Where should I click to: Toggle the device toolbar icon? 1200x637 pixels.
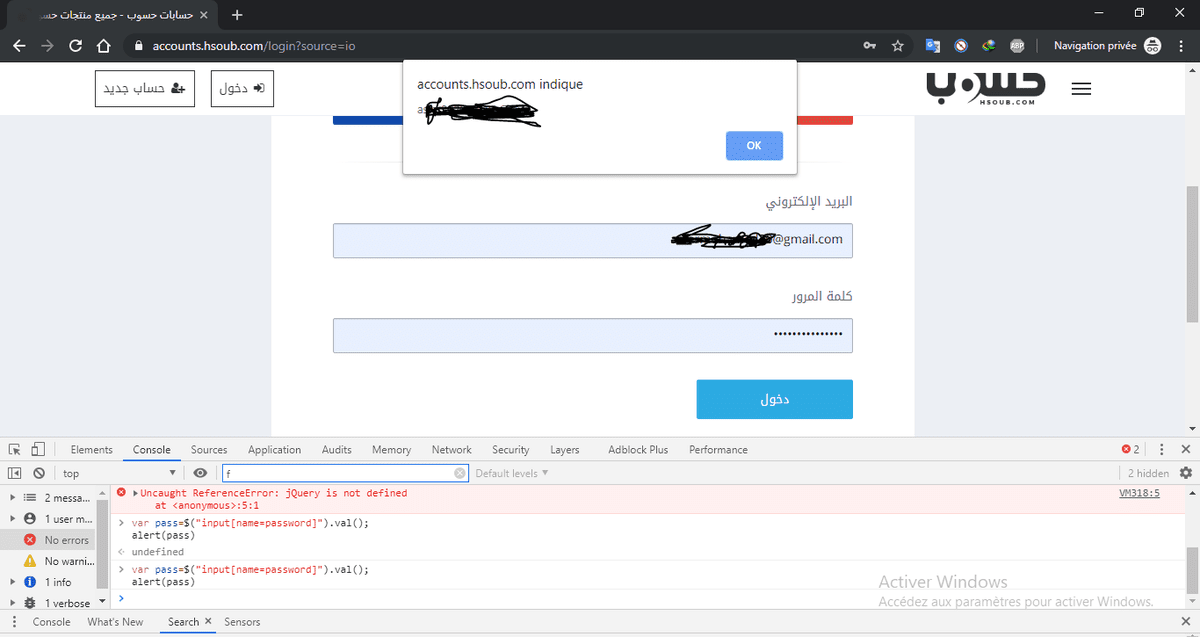[38, 450]
